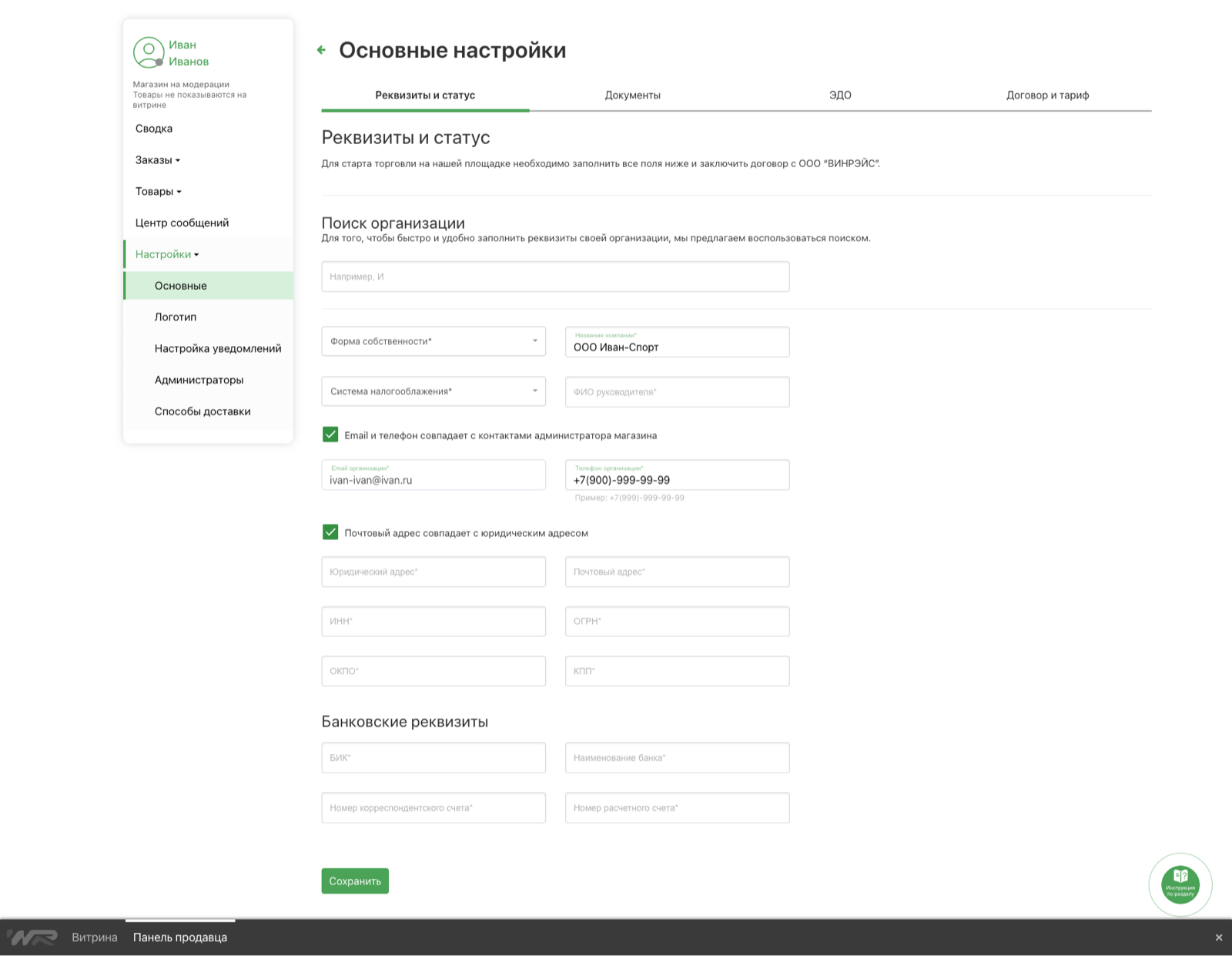Go to Витрина in bottom bar
Screen dimensions: 1232x956
[x=95, y=938]
